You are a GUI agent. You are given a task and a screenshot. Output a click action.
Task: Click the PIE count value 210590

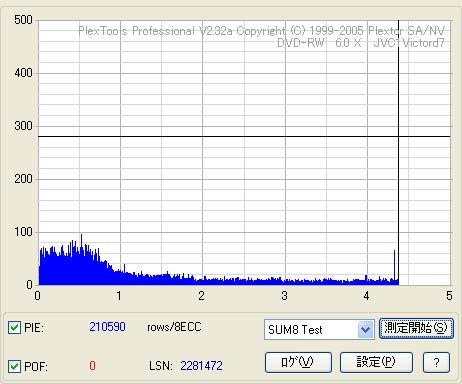tap(107, 327)
